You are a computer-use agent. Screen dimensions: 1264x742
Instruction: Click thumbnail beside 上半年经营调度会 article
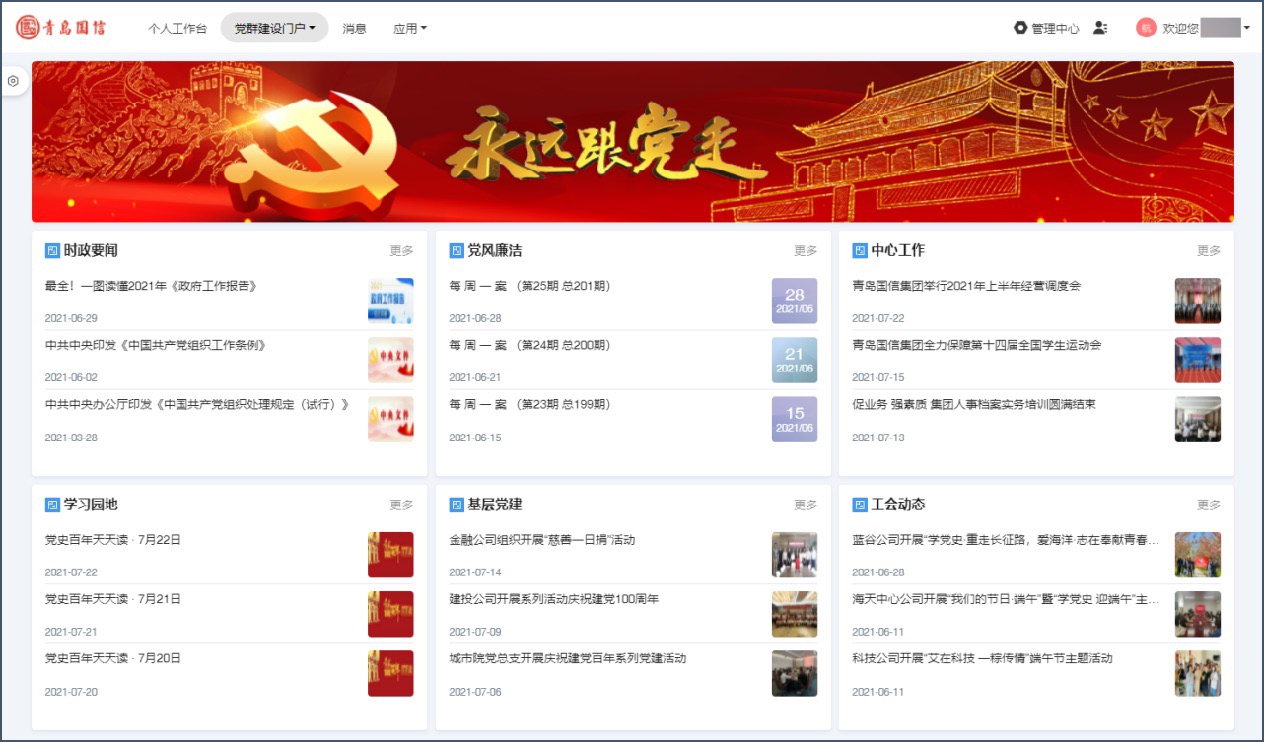1198,301
